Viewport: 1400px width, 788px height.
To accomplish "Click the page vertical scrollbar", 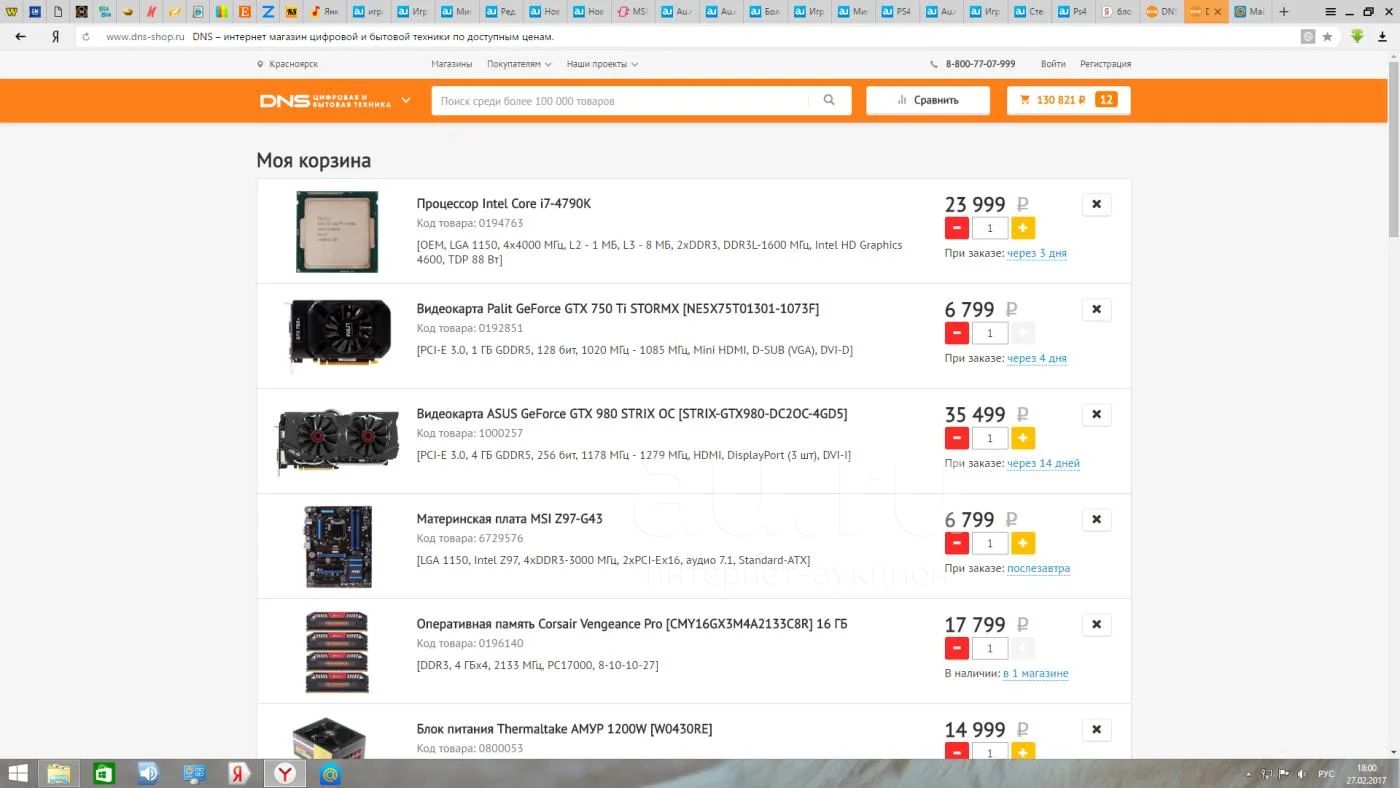I will click(x=1393, y=148).
